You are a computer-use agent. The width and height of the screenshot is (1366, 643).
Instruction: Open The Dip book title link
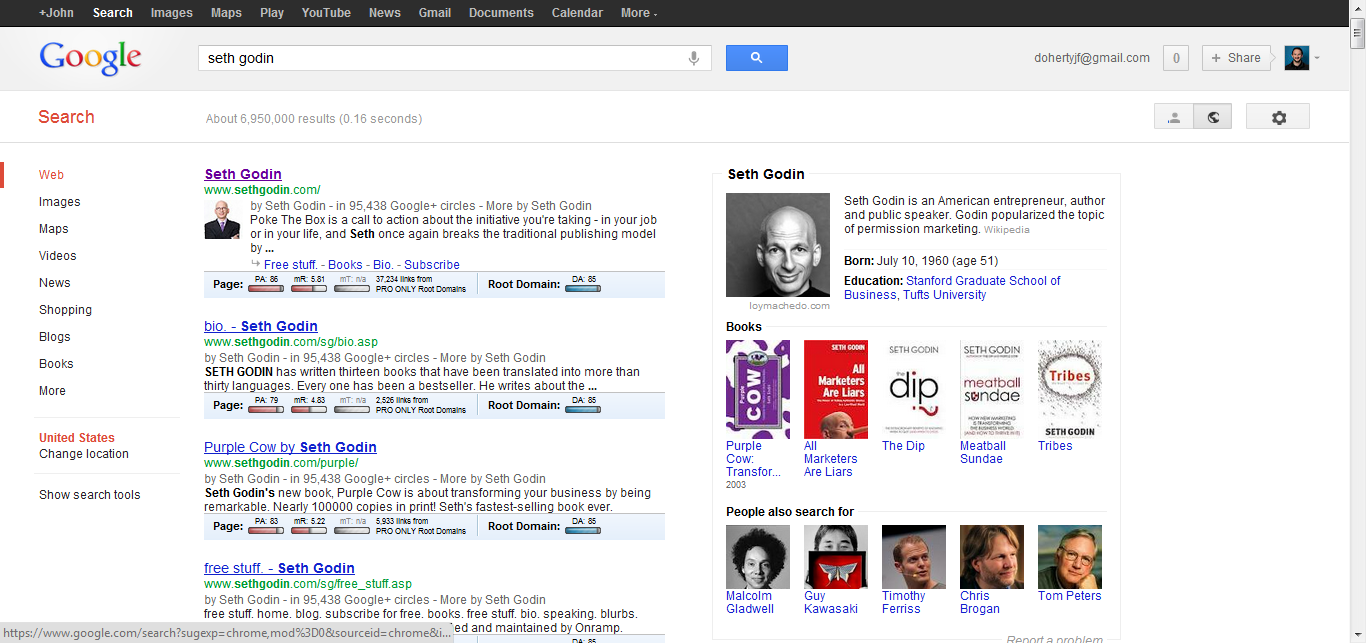click(x=903, y=446)
